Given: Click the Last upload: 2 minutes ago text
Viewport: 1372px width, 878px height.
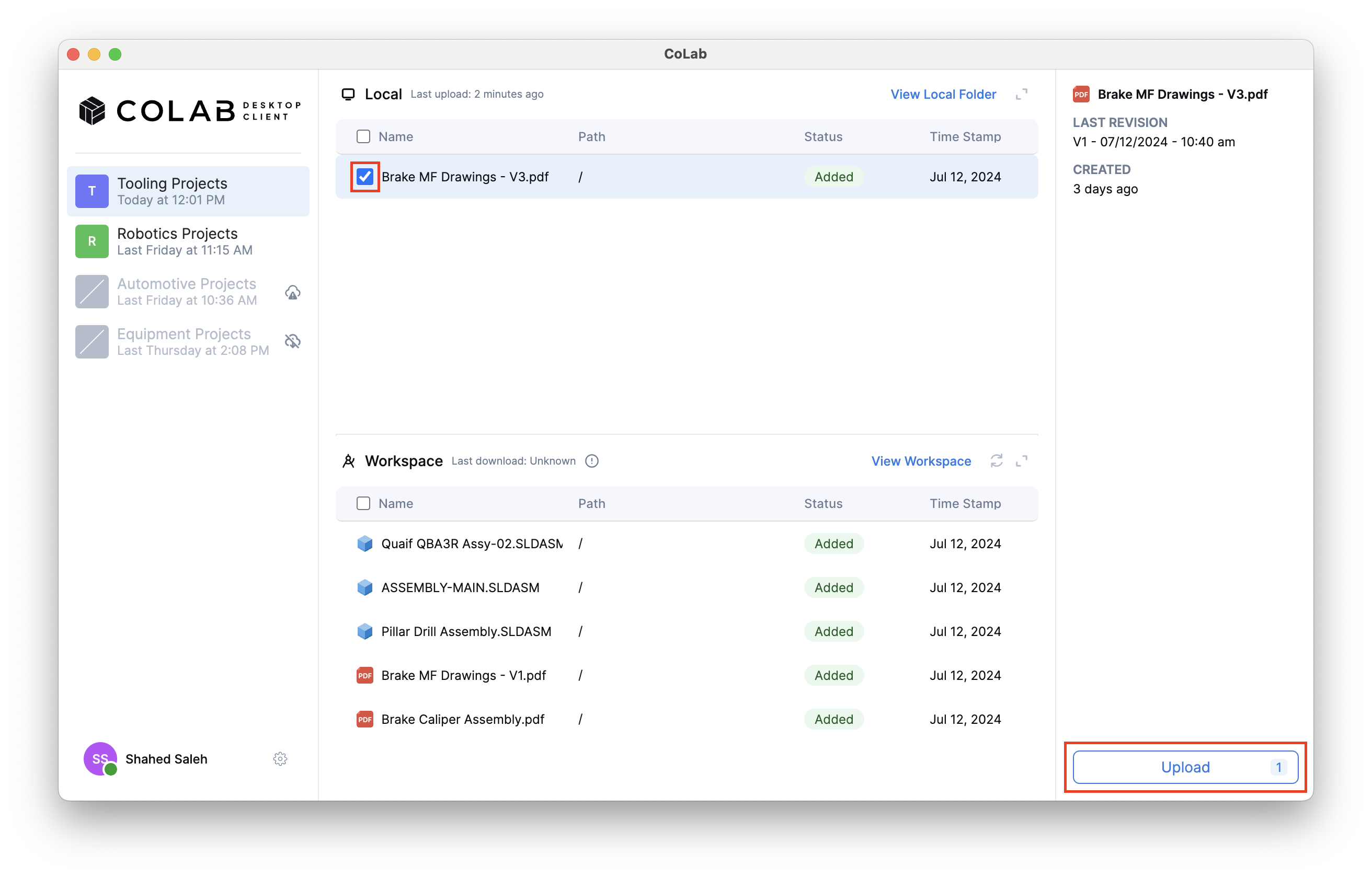Looking at the screenshot, I should pyautogui.click(x=477, y=94).
